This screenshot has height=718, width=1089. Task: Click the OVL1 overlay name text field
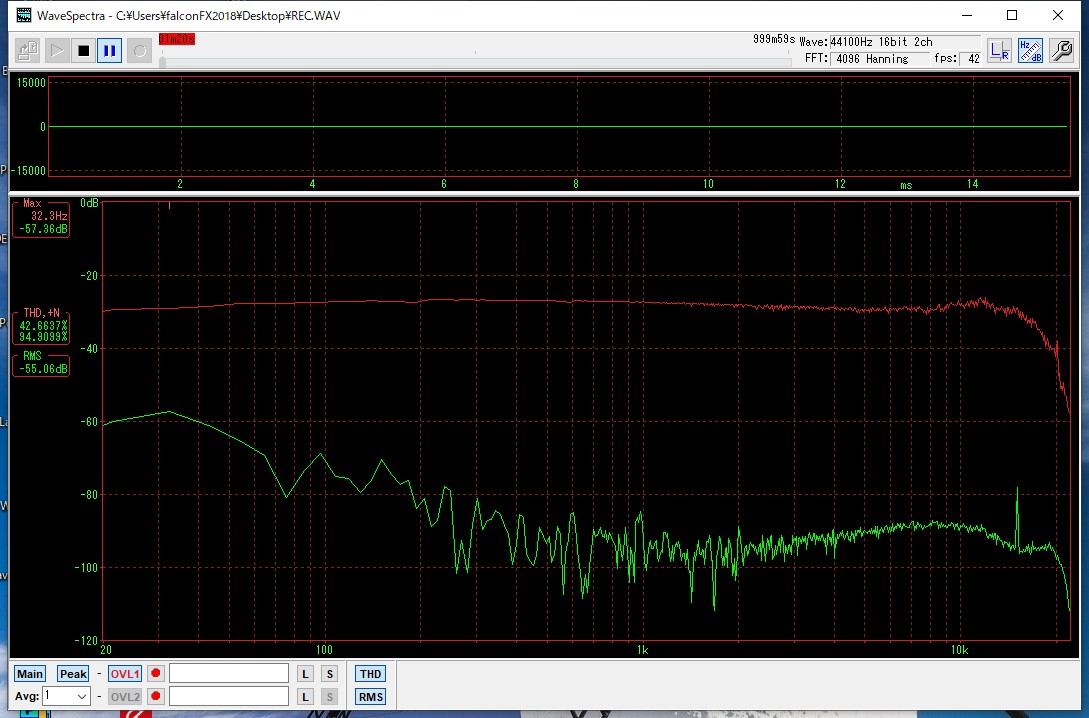coord(229,674)
